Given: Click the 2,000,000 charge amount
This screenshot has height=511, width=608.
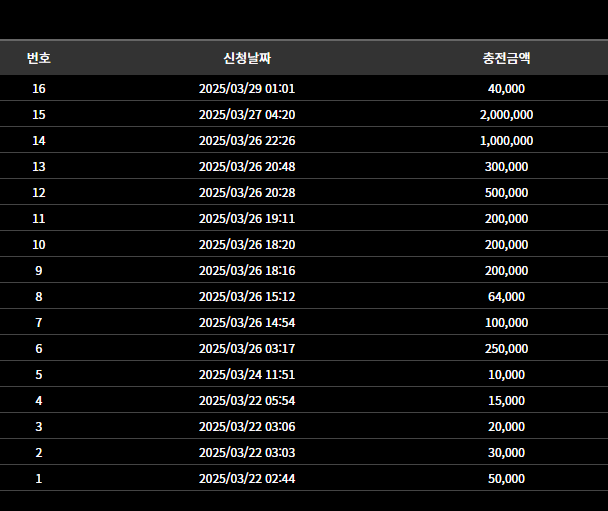Looking at the screenshot, I should [506, 115].
